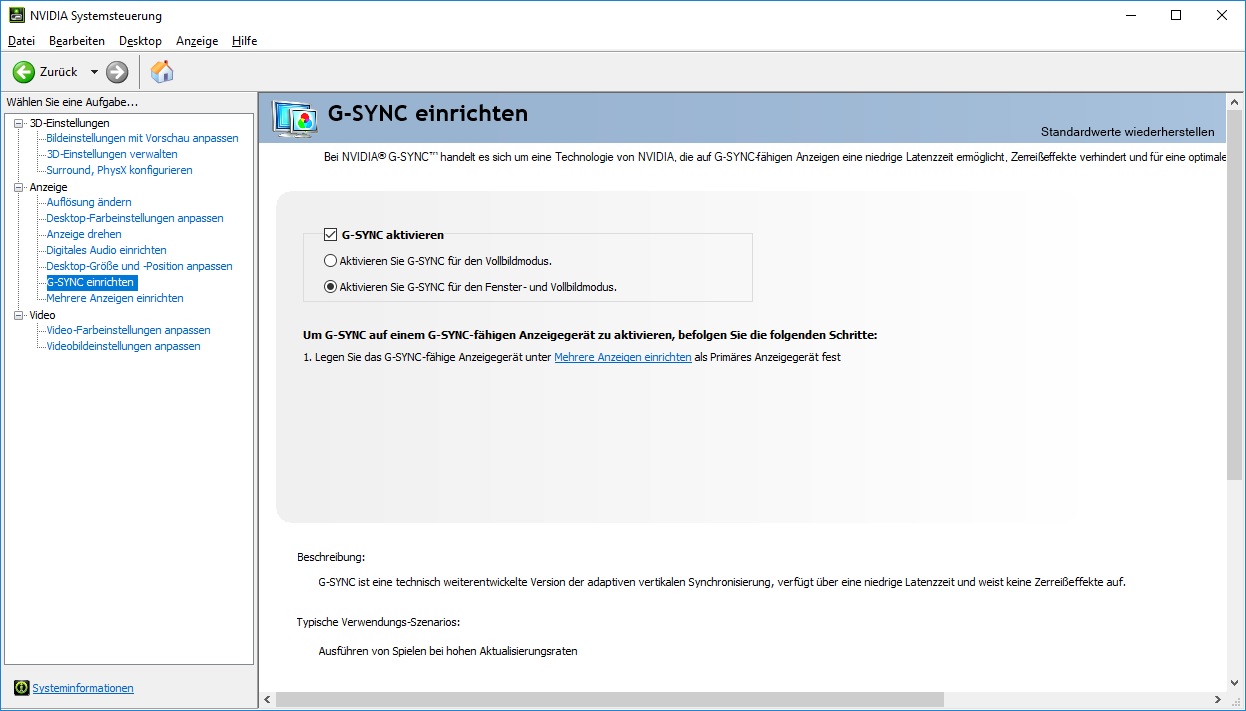Toggle the G-SYNC aktivieren checkbox

click(330, 235)
